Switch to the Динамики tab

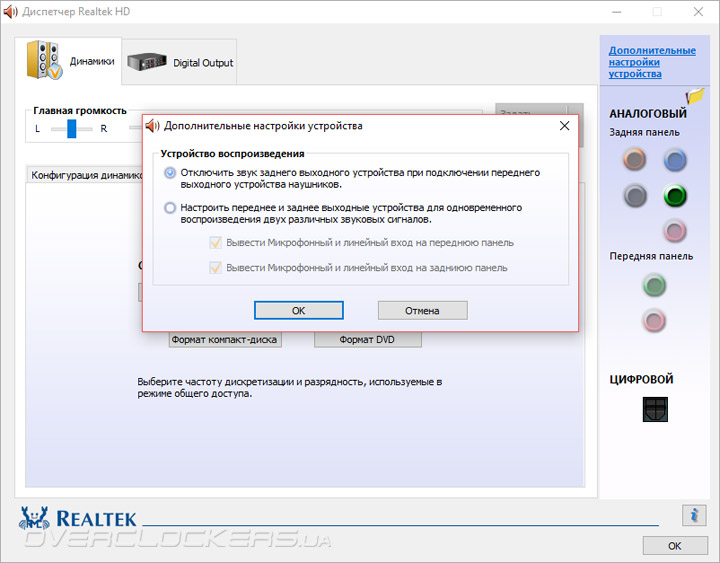pyautogui.click(x=68, y=61)
